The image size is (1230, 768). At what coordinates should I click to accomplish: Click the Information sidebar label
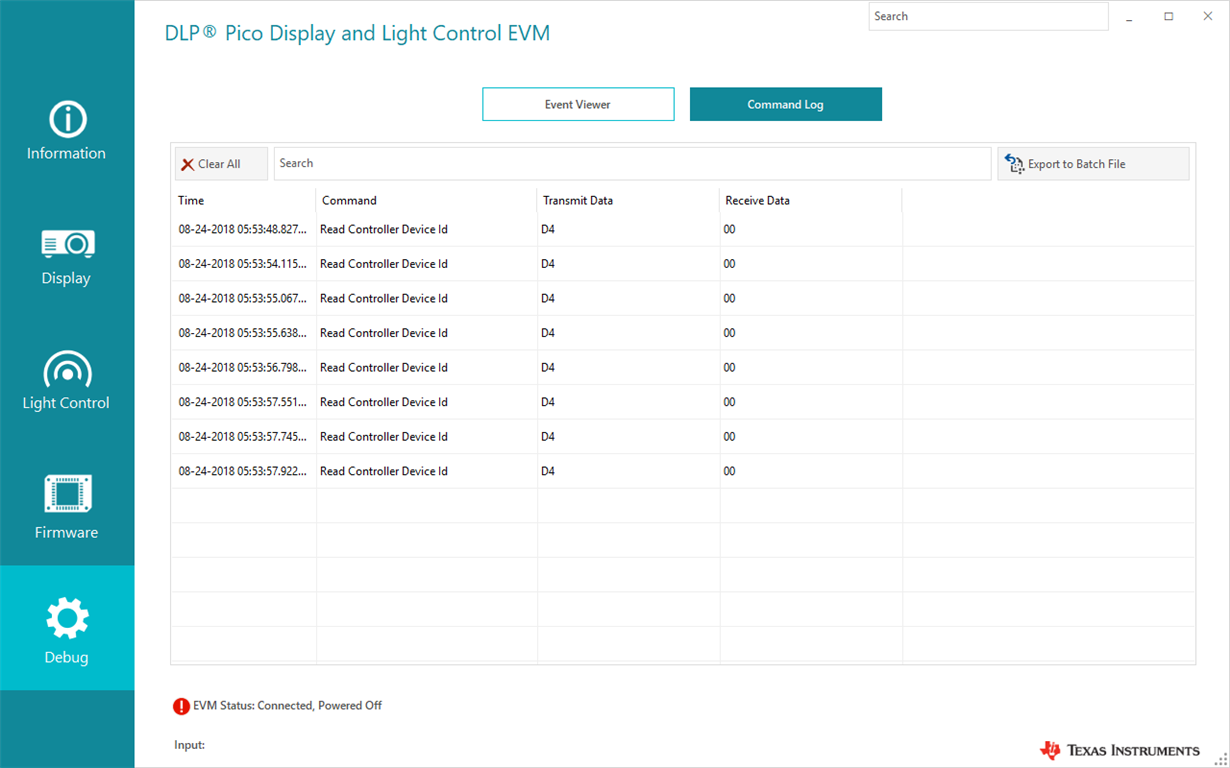click(66, 153)
